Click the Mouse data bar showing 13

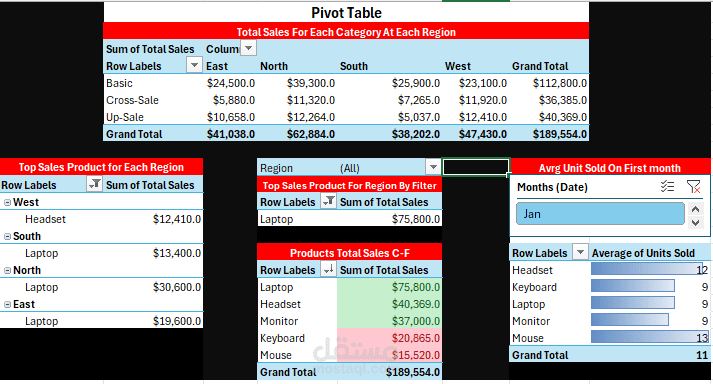click(x=649, y=337)
